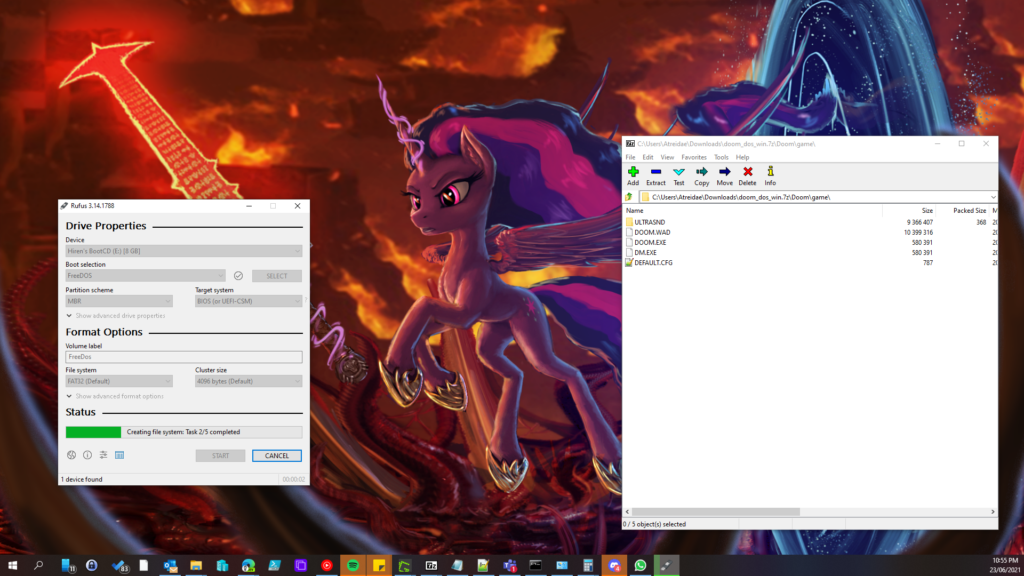Open File Explorer from taskbar
1024x576 pixels.
[x=196, y=566]
